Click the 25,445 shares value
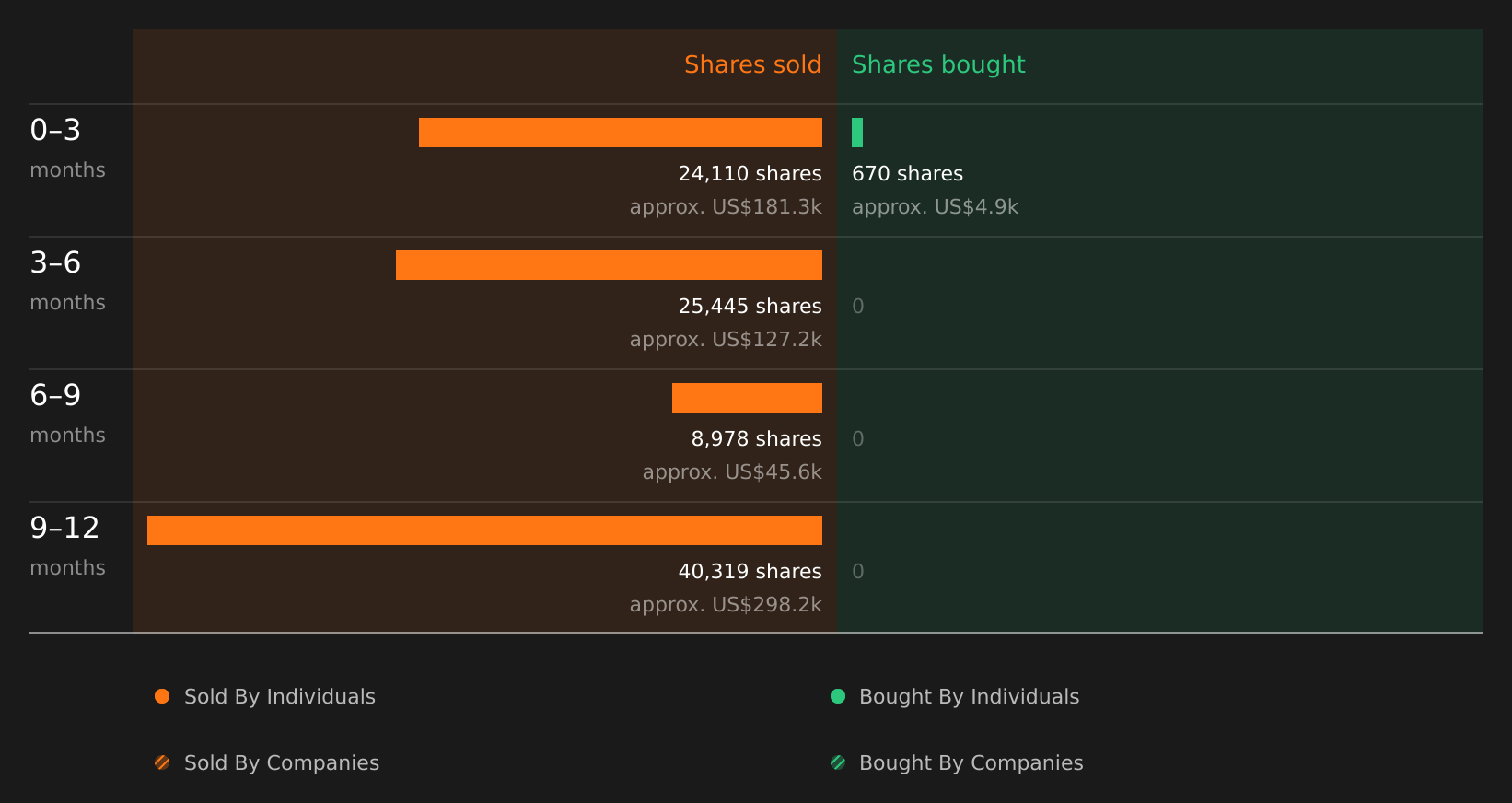 (x=750, y=306)
